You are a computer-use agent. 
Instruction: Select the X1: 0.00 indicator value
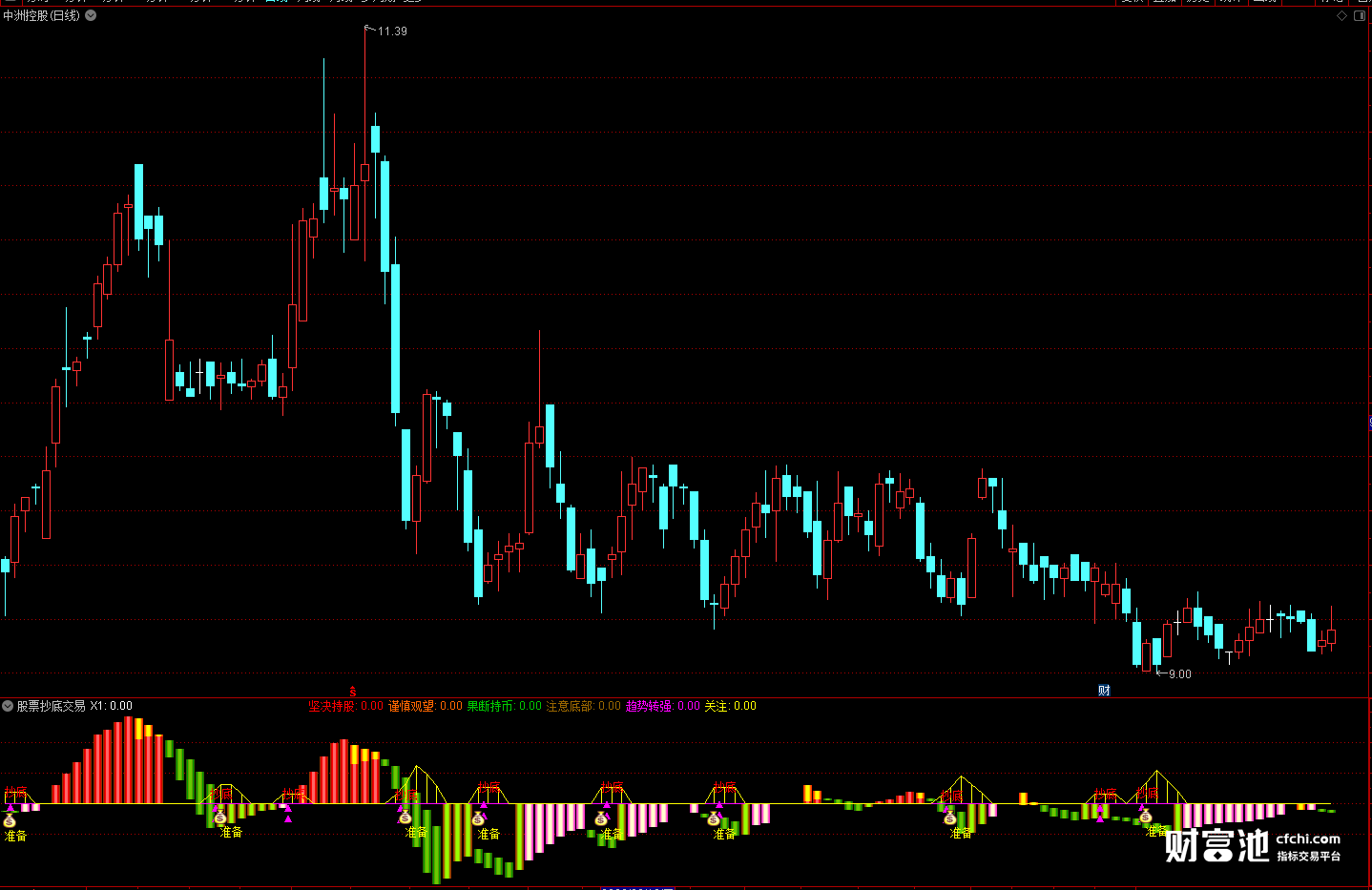(112, 706)
